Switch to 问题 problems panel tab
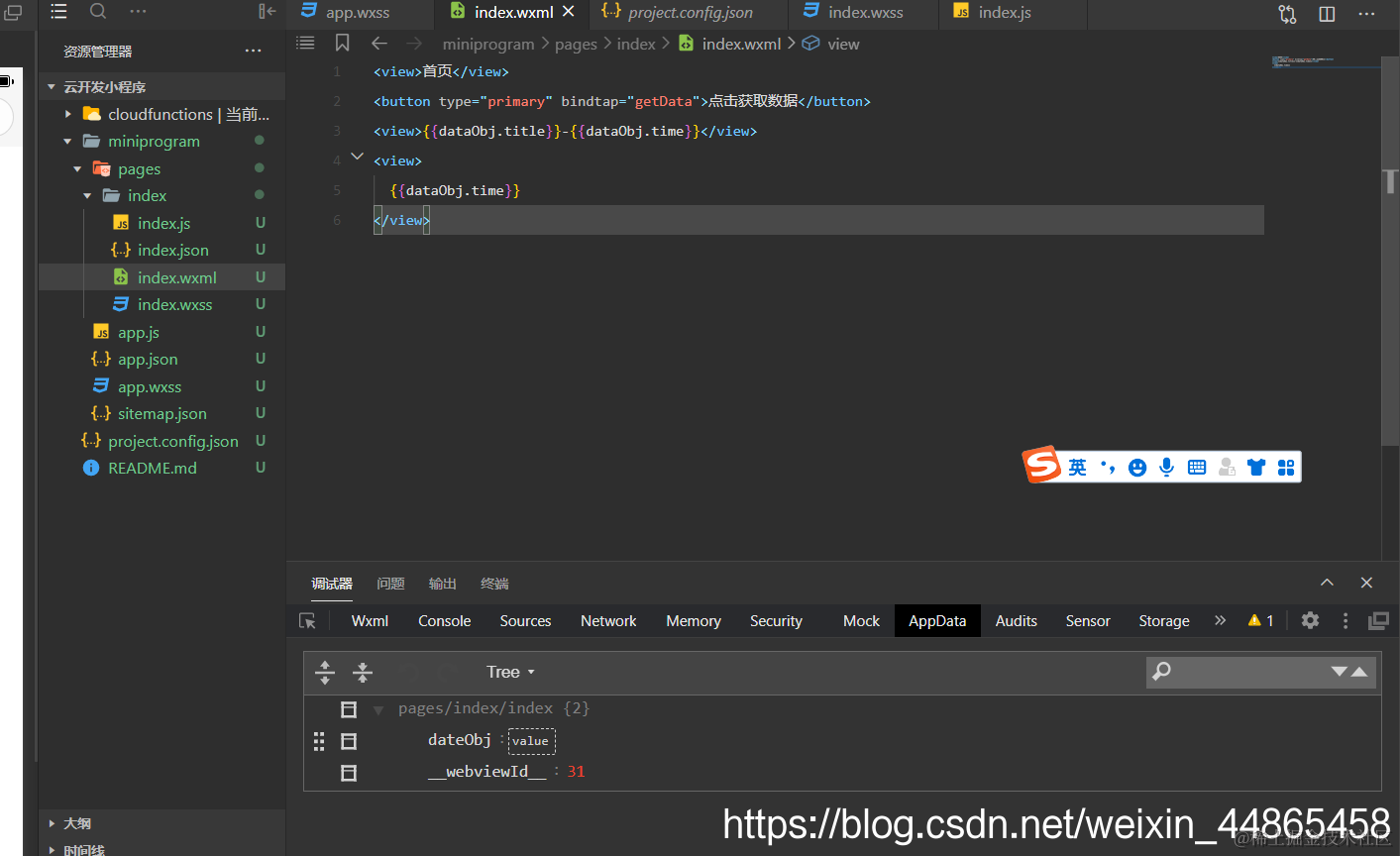Image resolution: width=1400 pixels, height=856 pixels. [390, 584]
